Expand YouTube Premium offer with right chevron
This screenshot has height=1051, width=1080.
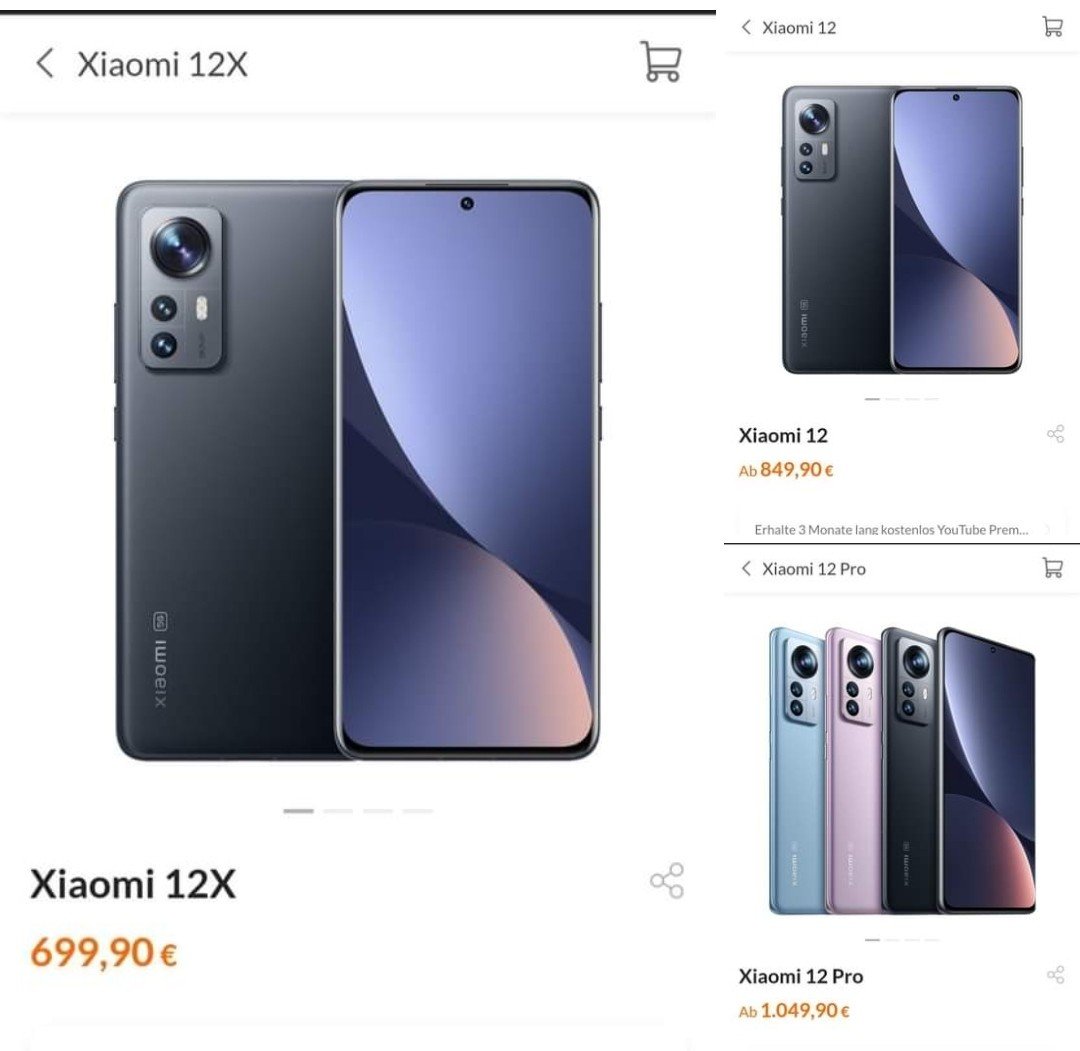pos(1048,529)
